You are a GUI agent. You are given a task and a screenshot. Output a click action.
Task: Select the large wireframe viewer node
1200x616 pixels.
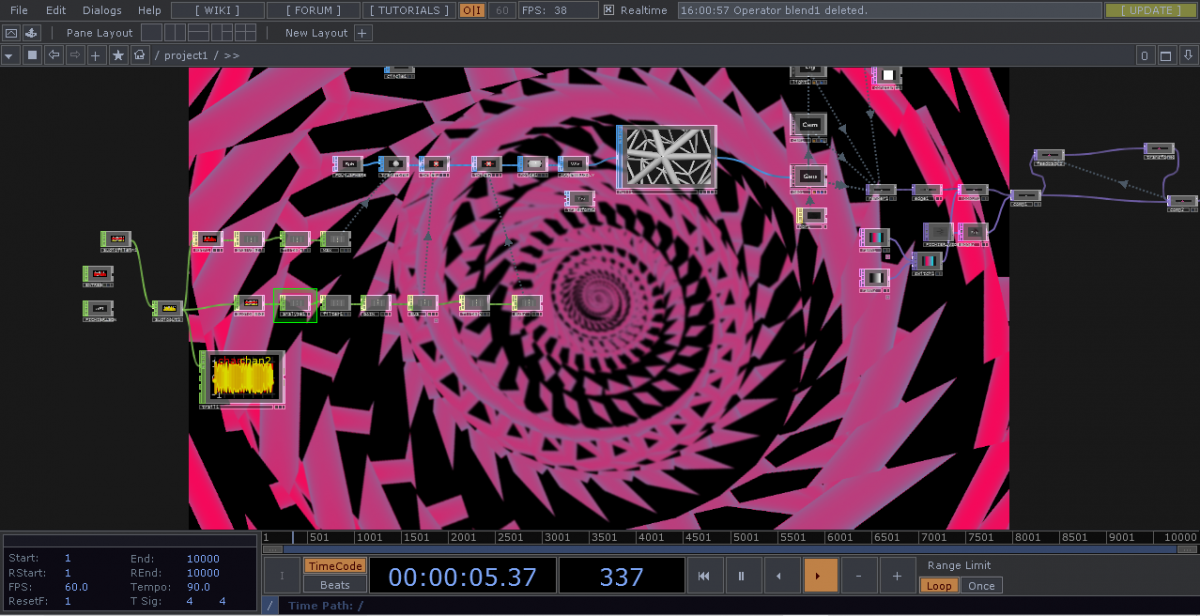pyautogui.click(x=667, y=158)
